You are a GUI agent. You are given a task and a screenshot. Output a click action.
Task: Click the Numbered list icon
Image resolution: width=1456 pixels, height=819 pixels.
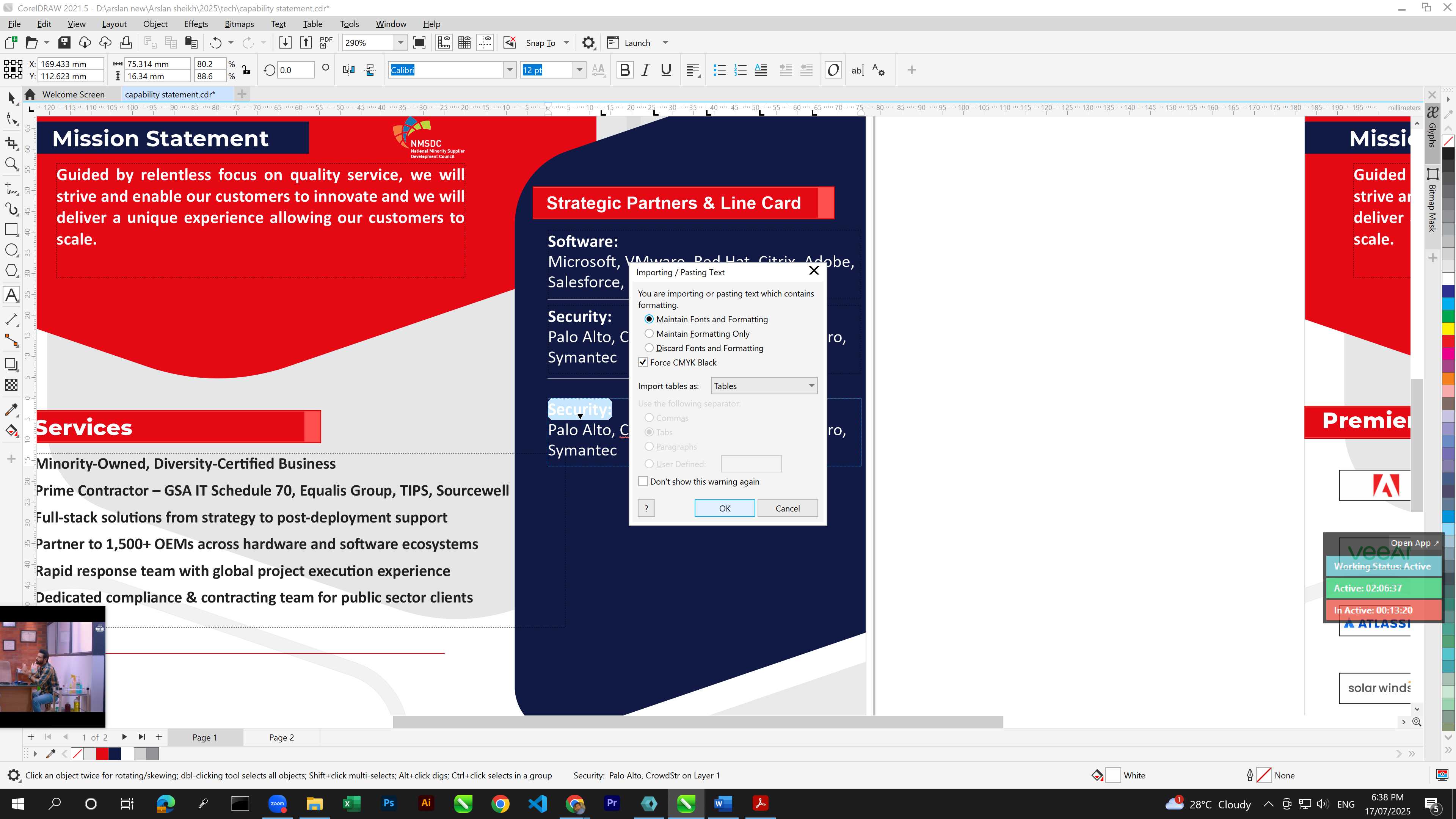click(x=741, y=70)
